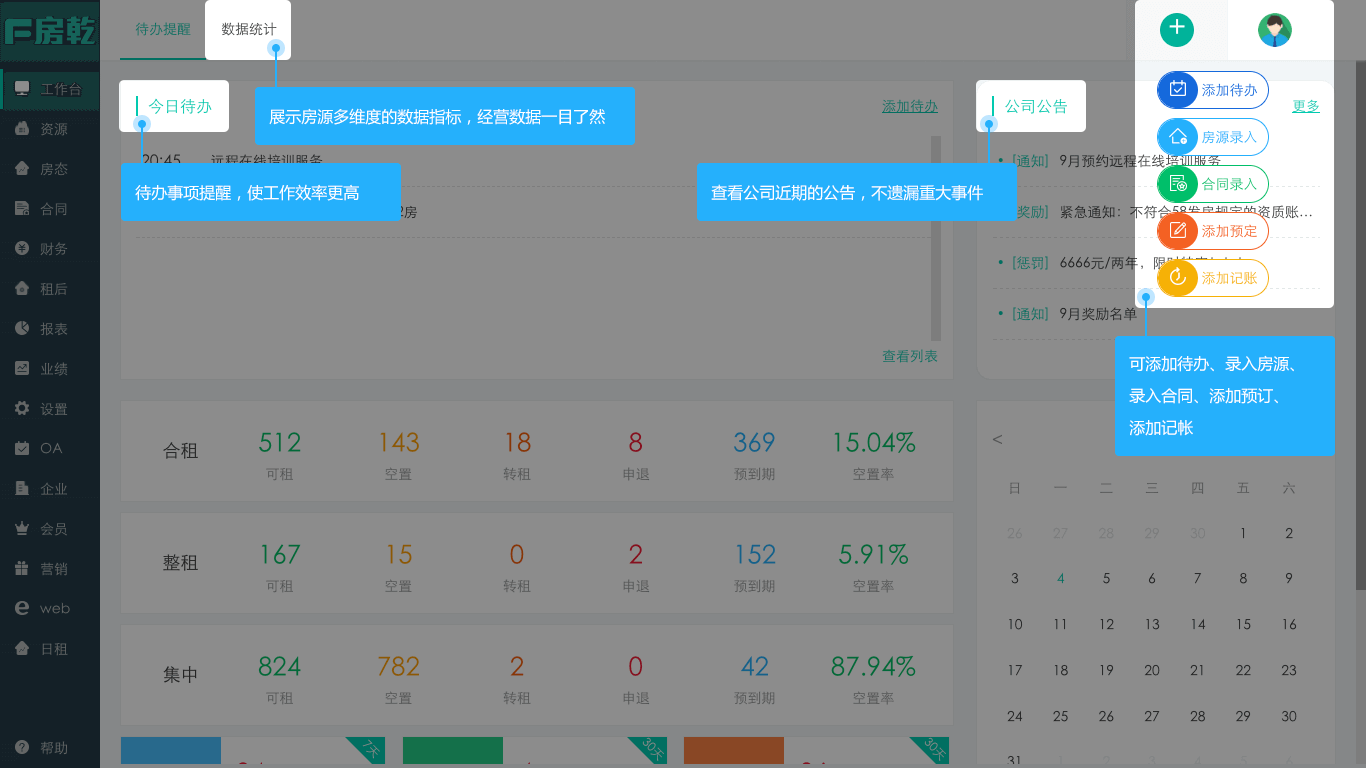The width and height of the screenshot is (1366, 768).
Task: Click the green plus quick-add icon
Action: (x=1177, y=29)
